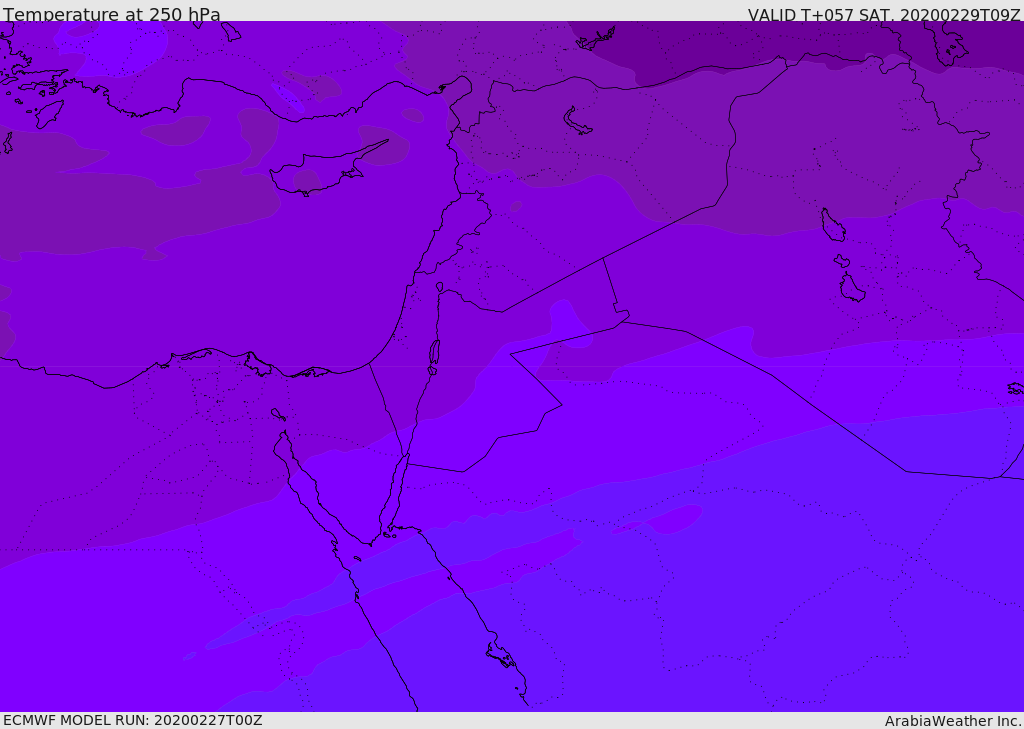Click the 'Temperature at 250 hPa' title

pyautogui.click(x=112, y=15)
